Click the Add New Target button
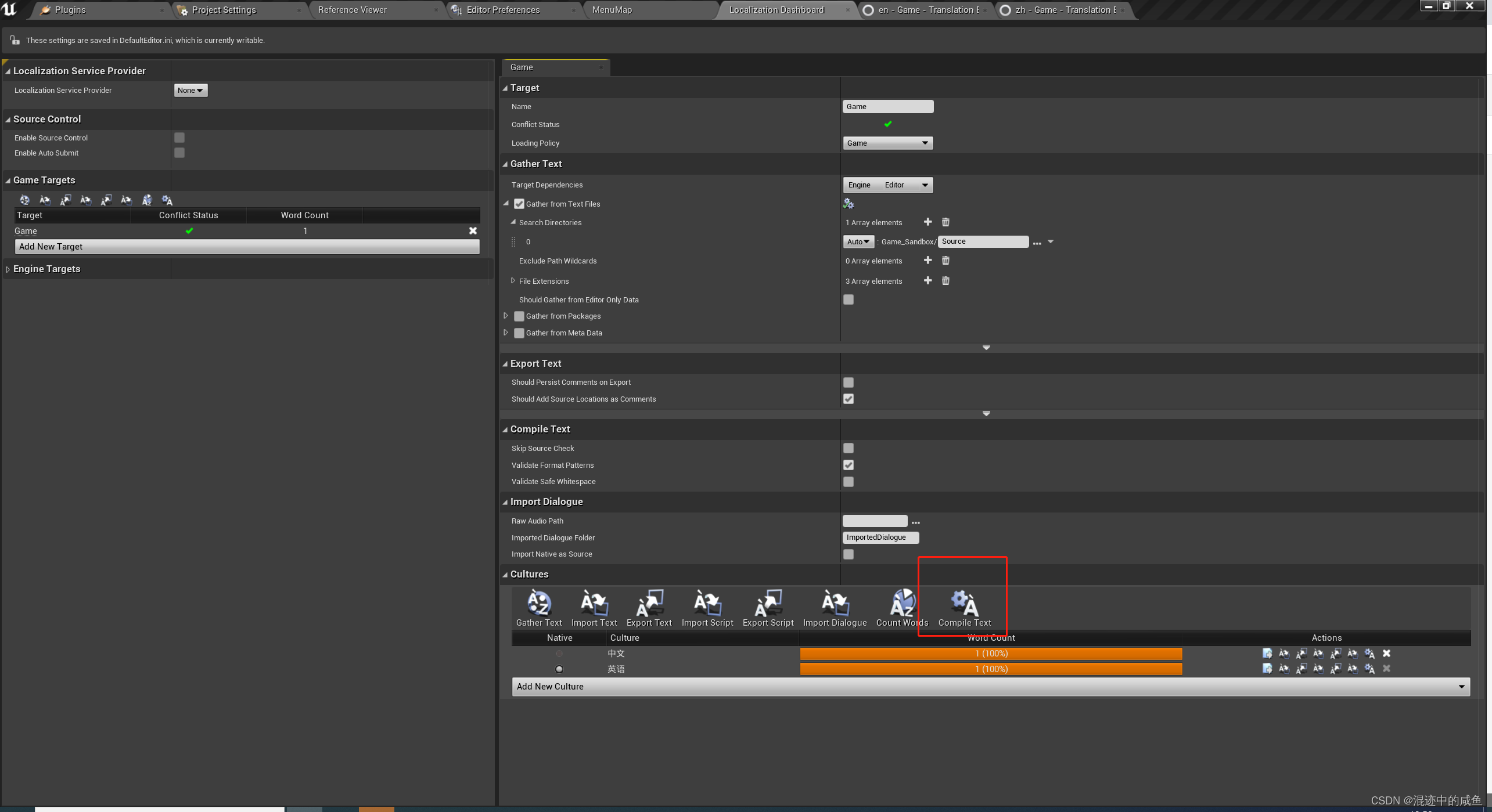The height and width of the screenshot is (812, 1492). 247,247
